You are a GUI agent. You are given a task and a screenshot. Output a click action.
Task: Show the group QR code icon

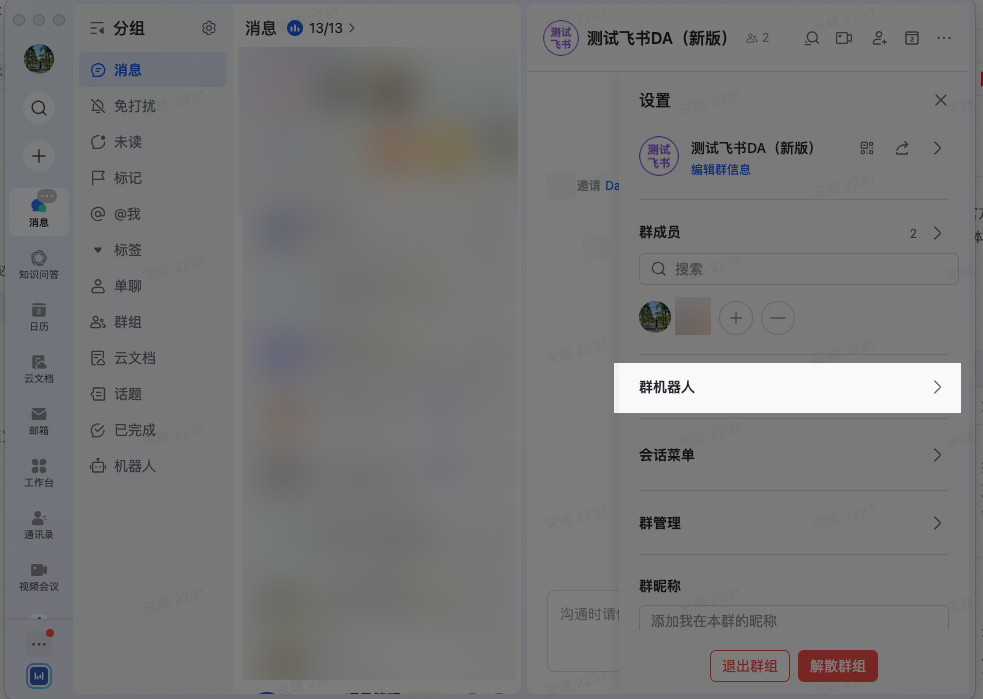tap(867, 148)
